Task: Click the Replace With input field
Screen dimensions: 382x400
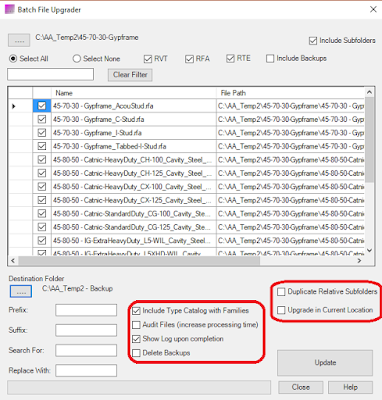Action: tap(86, 371)
